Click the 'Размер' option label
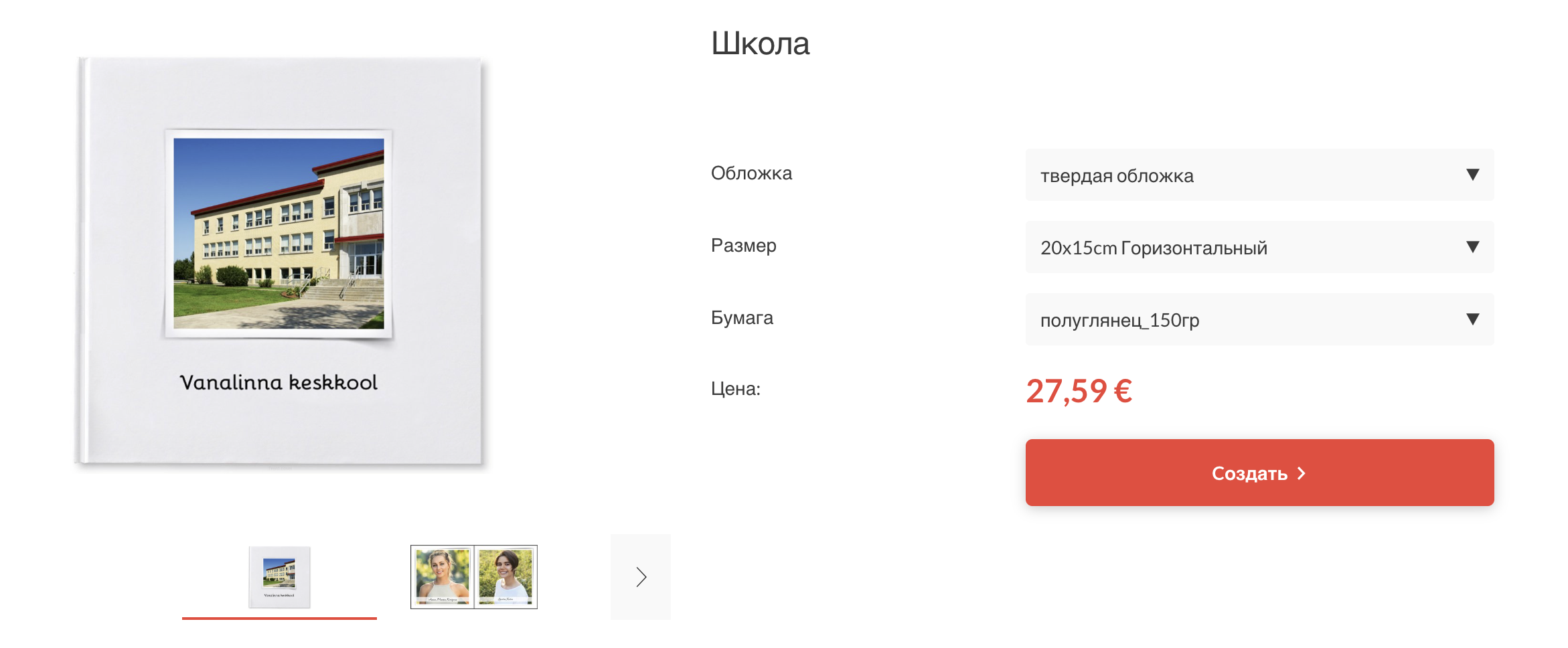The image size is (1568, 648). coord(743,246)
